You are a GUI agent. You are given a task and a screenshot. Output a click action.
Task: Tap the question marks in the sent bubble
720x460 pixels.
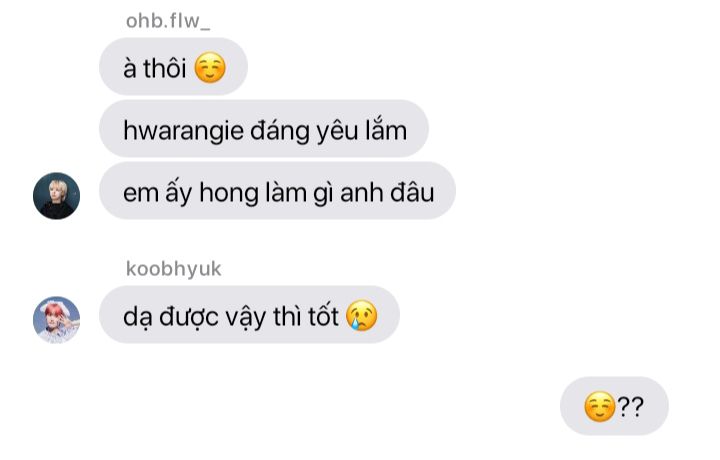tap(630, 406)
